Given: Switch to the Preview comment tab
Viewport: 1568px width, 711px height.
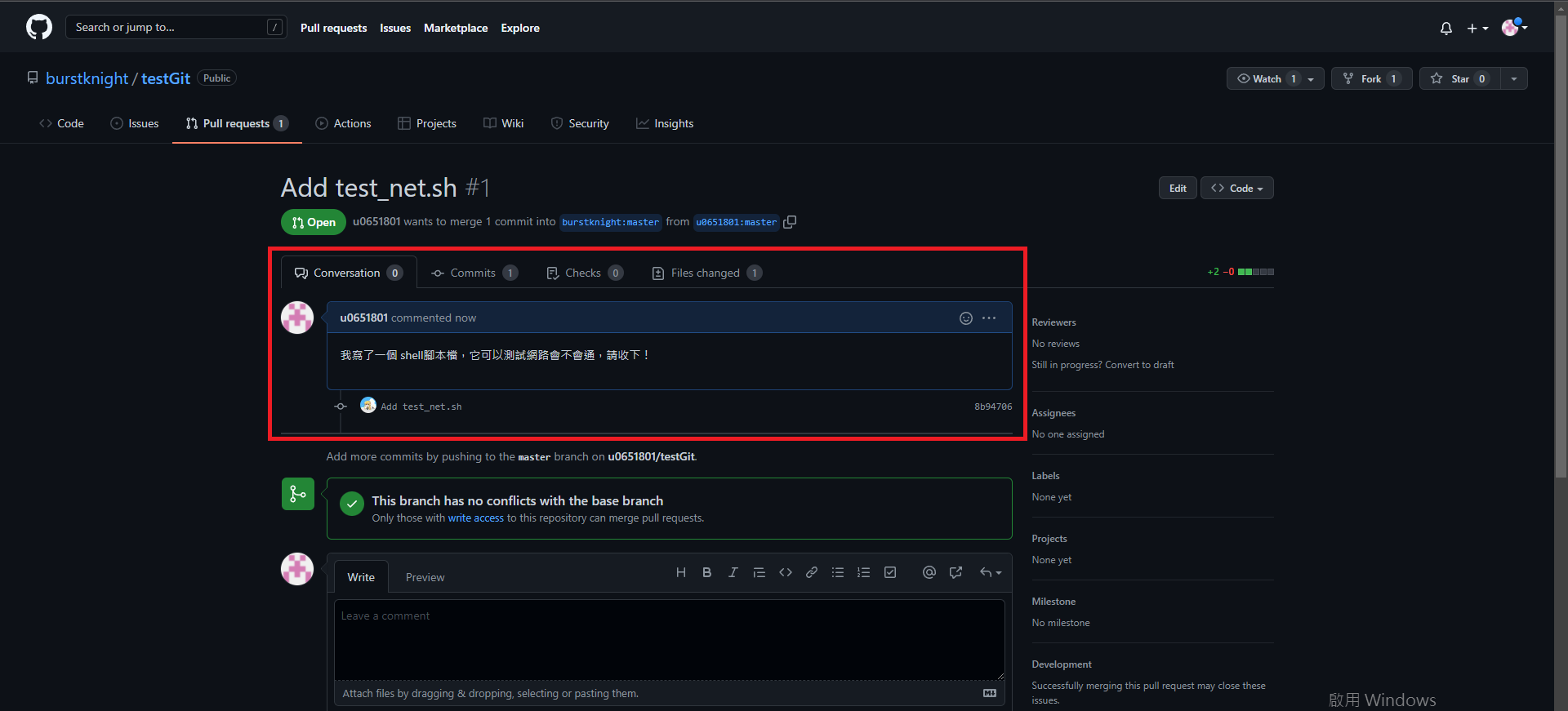Looking at the screenshot, I should pos(425,577).
